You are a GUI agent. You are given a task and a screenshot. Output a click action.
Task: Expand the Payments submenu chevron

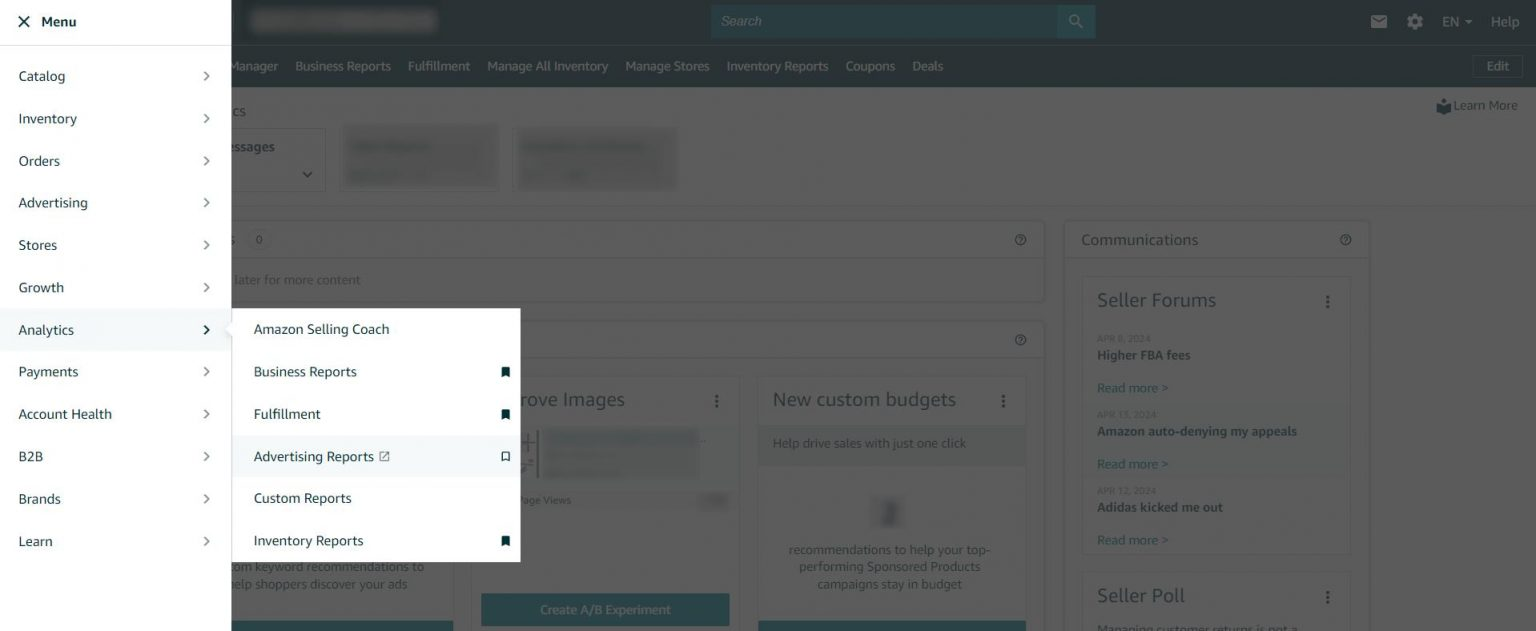tap(206, 372)
